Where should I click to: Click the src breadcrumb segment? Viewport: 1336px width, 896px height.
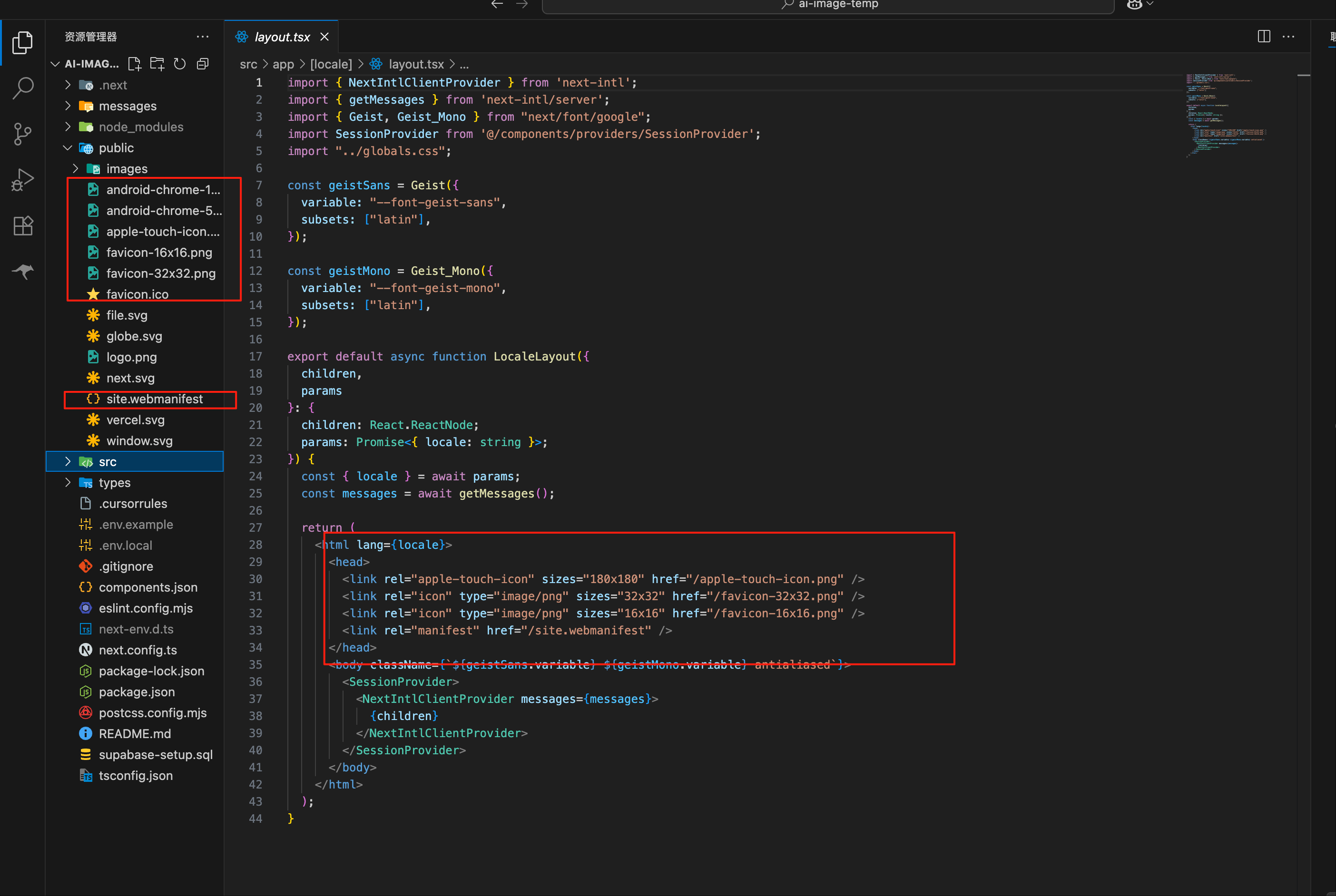coord(248,64)
